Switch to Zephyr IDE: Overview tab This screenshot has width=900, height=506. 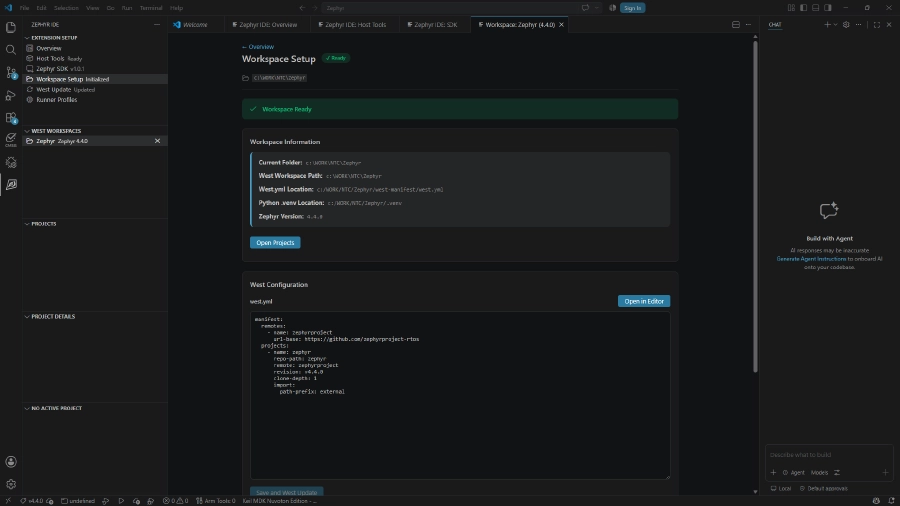(x=266, y=25)
